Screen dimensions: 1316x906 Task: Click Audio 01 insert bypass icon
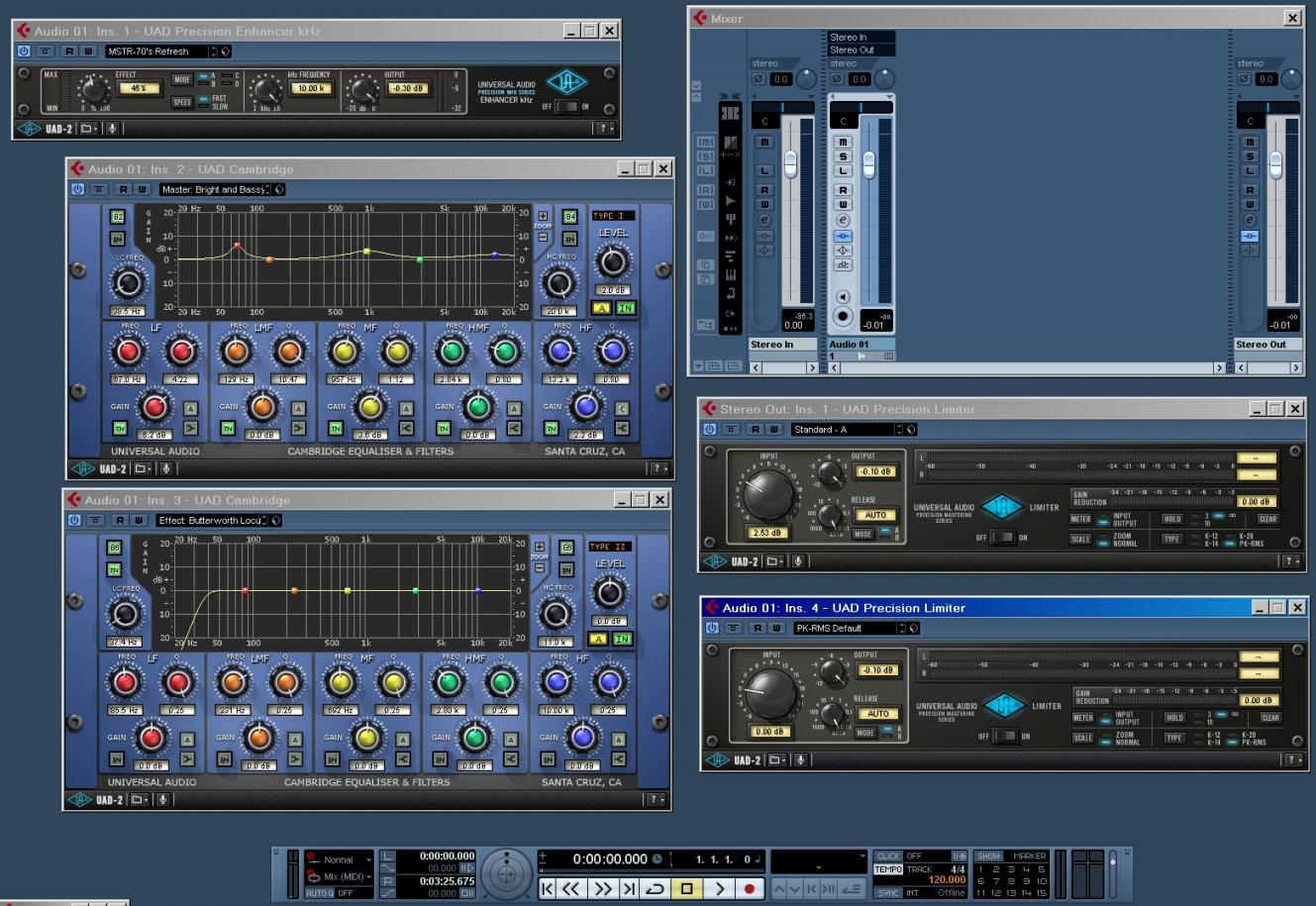(844, 237)
